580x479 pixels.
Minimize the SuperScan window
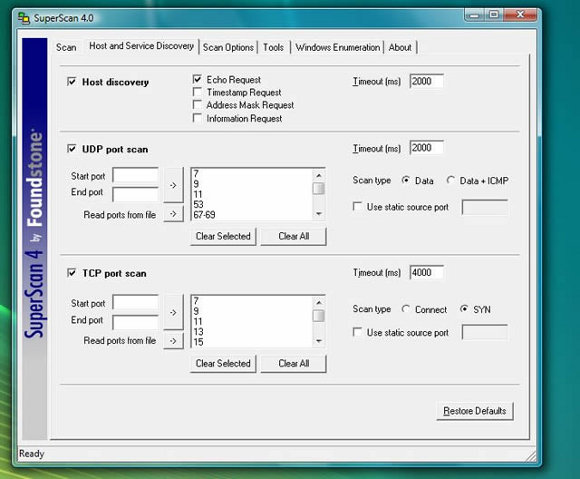tap(475, 15)
